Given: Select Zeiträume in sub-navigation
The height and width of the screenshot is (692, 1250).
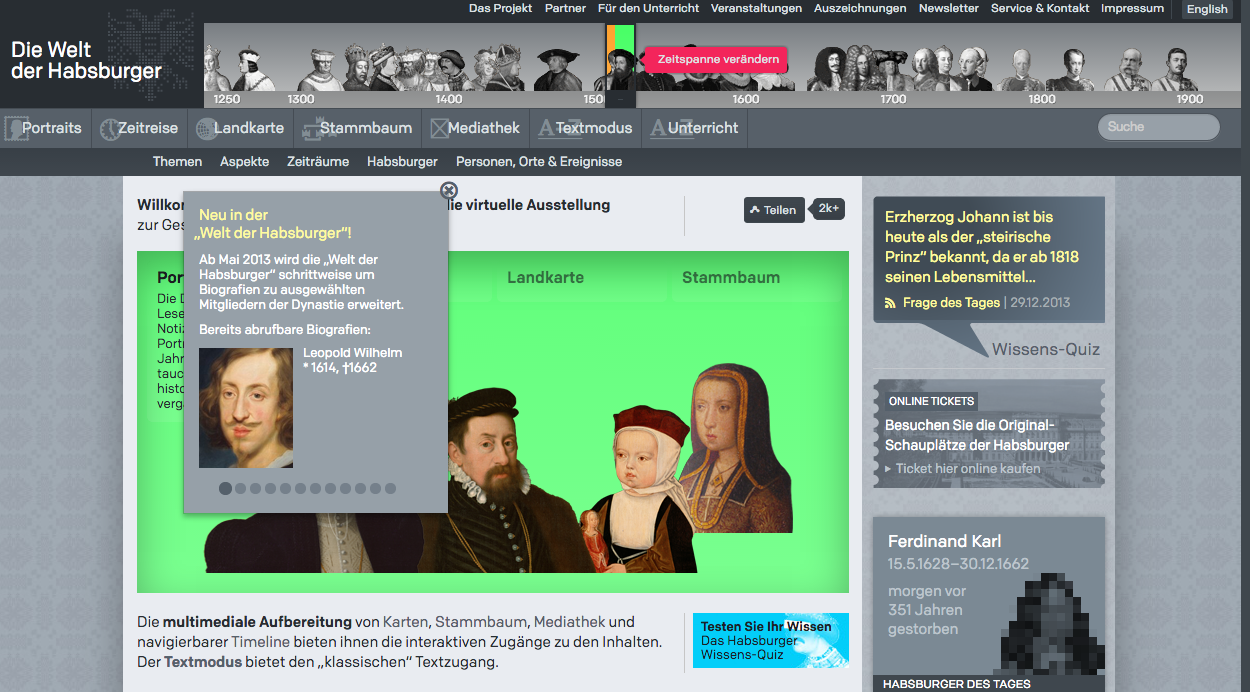Looking at the screenshot, I should point(318,161).
